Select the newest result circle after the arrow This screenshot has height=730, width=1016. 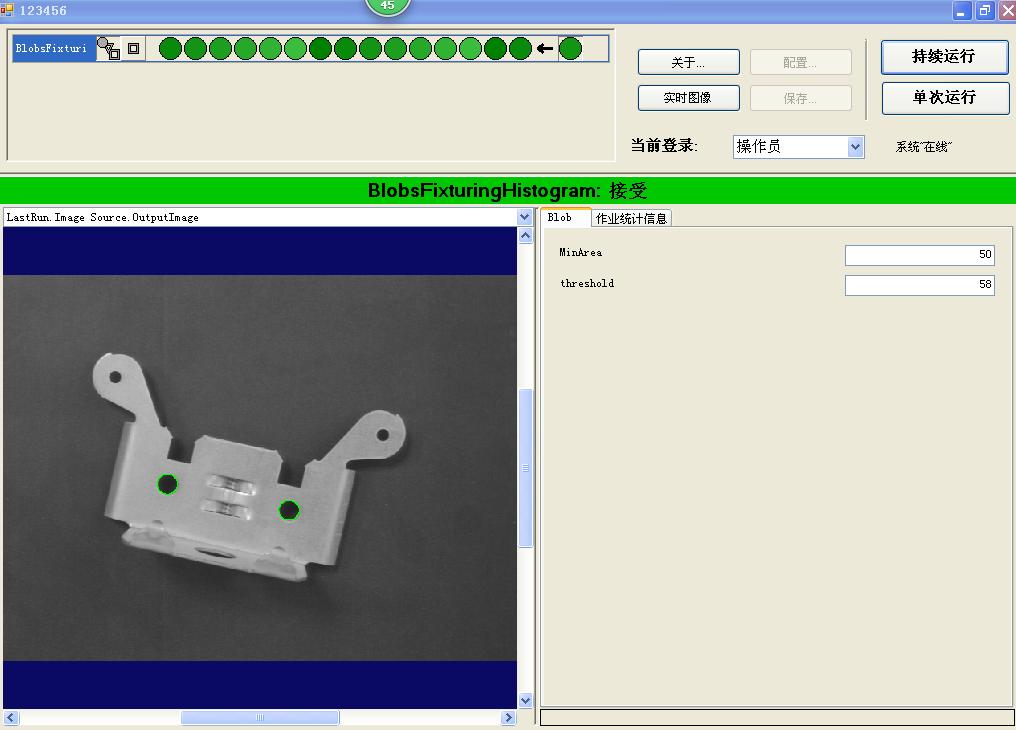click(570, 47)
